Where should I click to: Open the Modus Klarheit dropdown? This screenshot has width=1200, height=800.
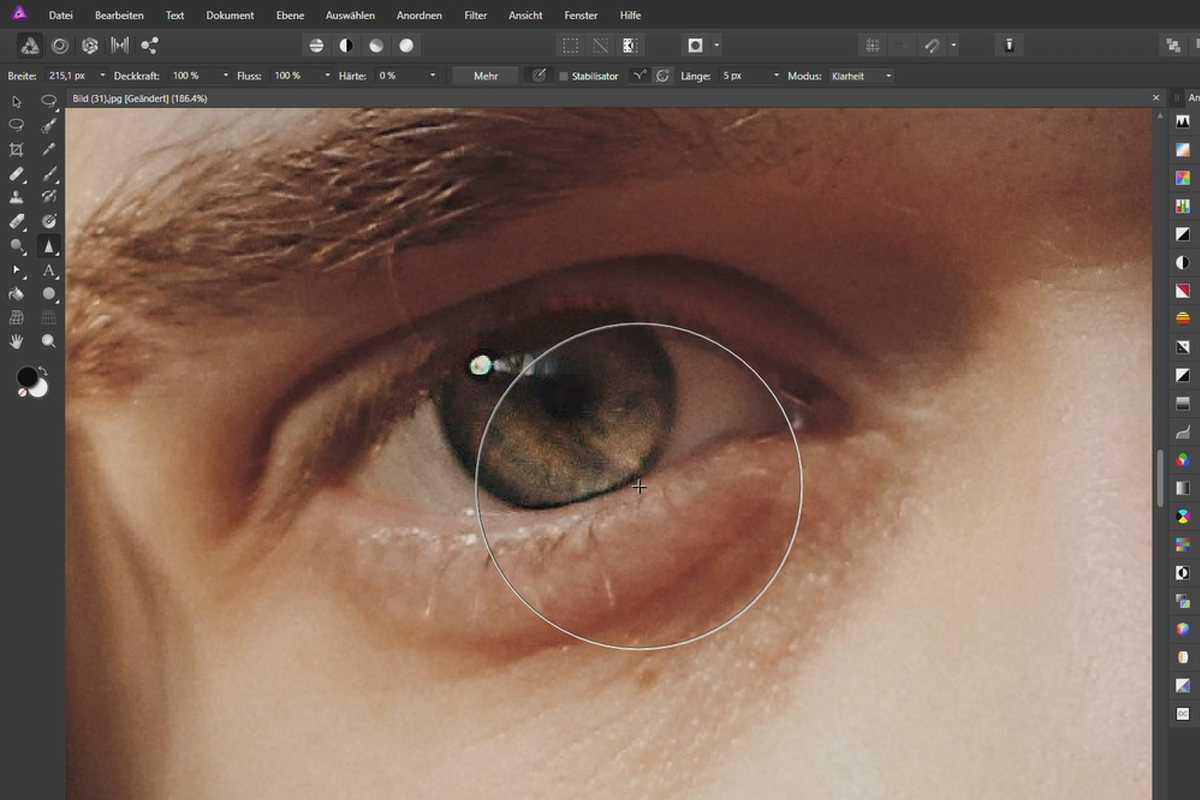point(861,76)
